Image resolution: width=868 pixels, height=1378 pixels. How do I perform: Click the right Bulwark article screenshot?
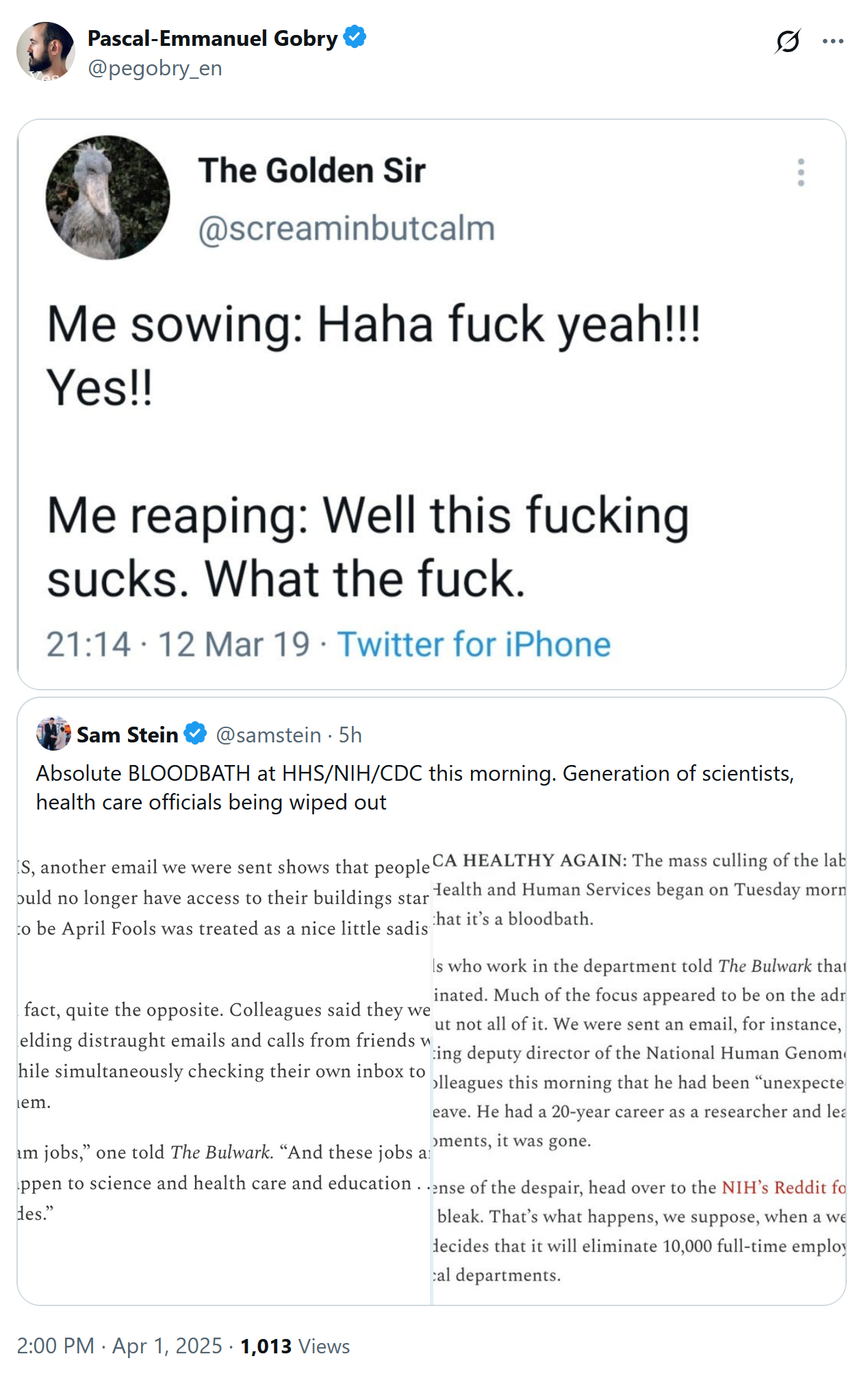(x=639, y=1068)
